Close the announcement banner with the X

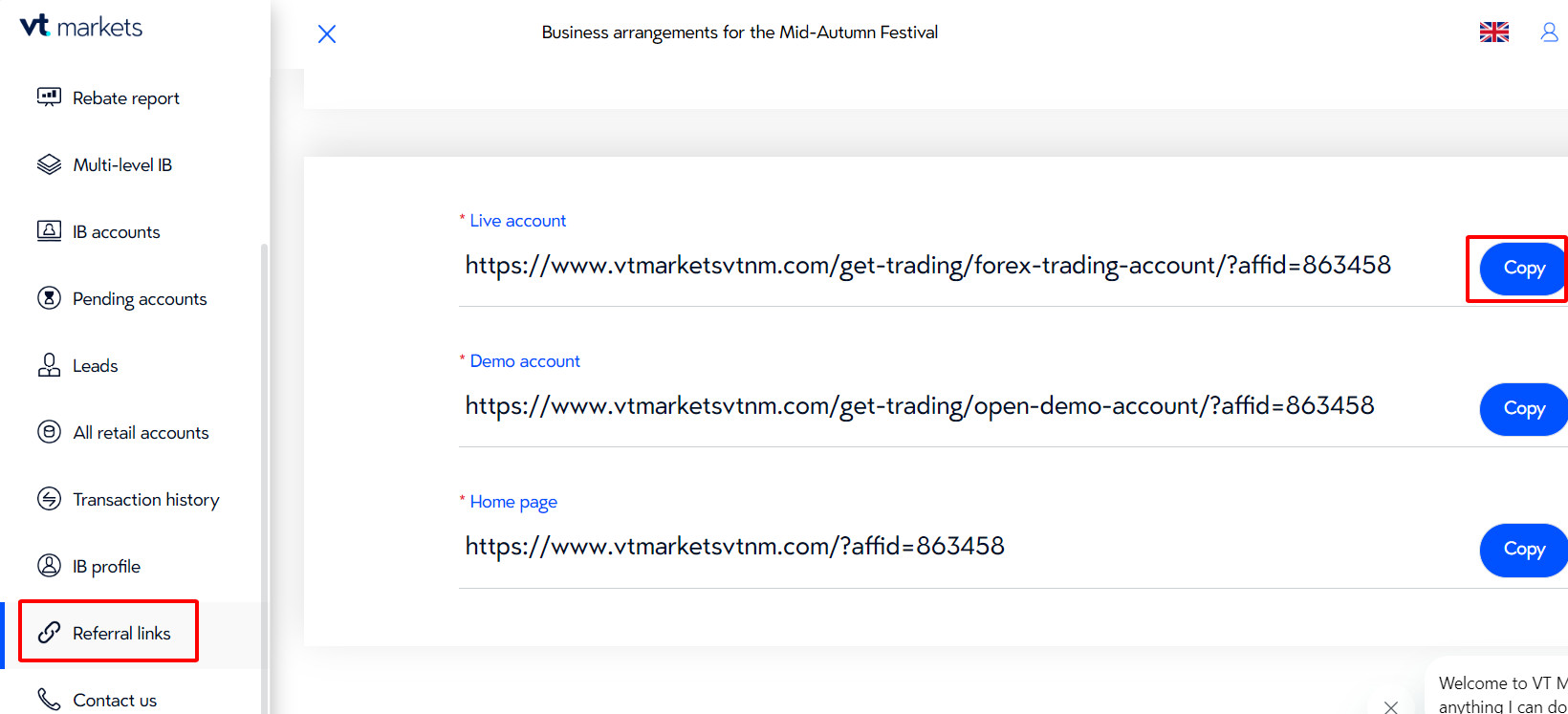point(327,34)
